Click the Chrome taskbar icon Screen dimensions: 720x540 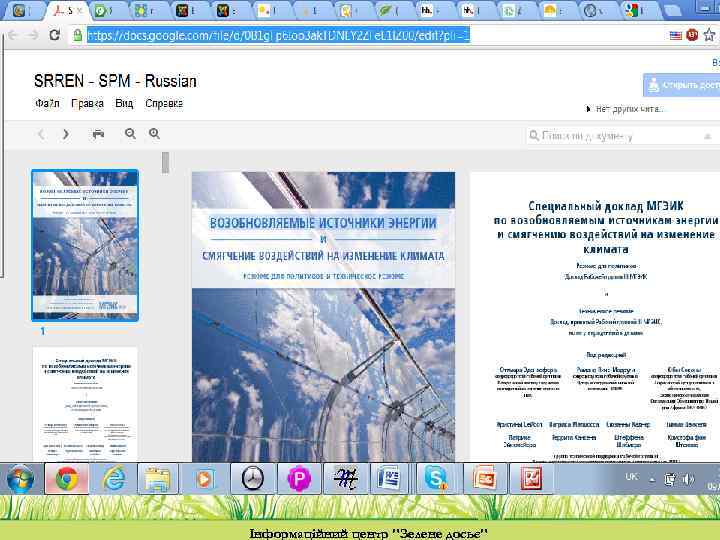pyautogui.click(x=67, y=478)
